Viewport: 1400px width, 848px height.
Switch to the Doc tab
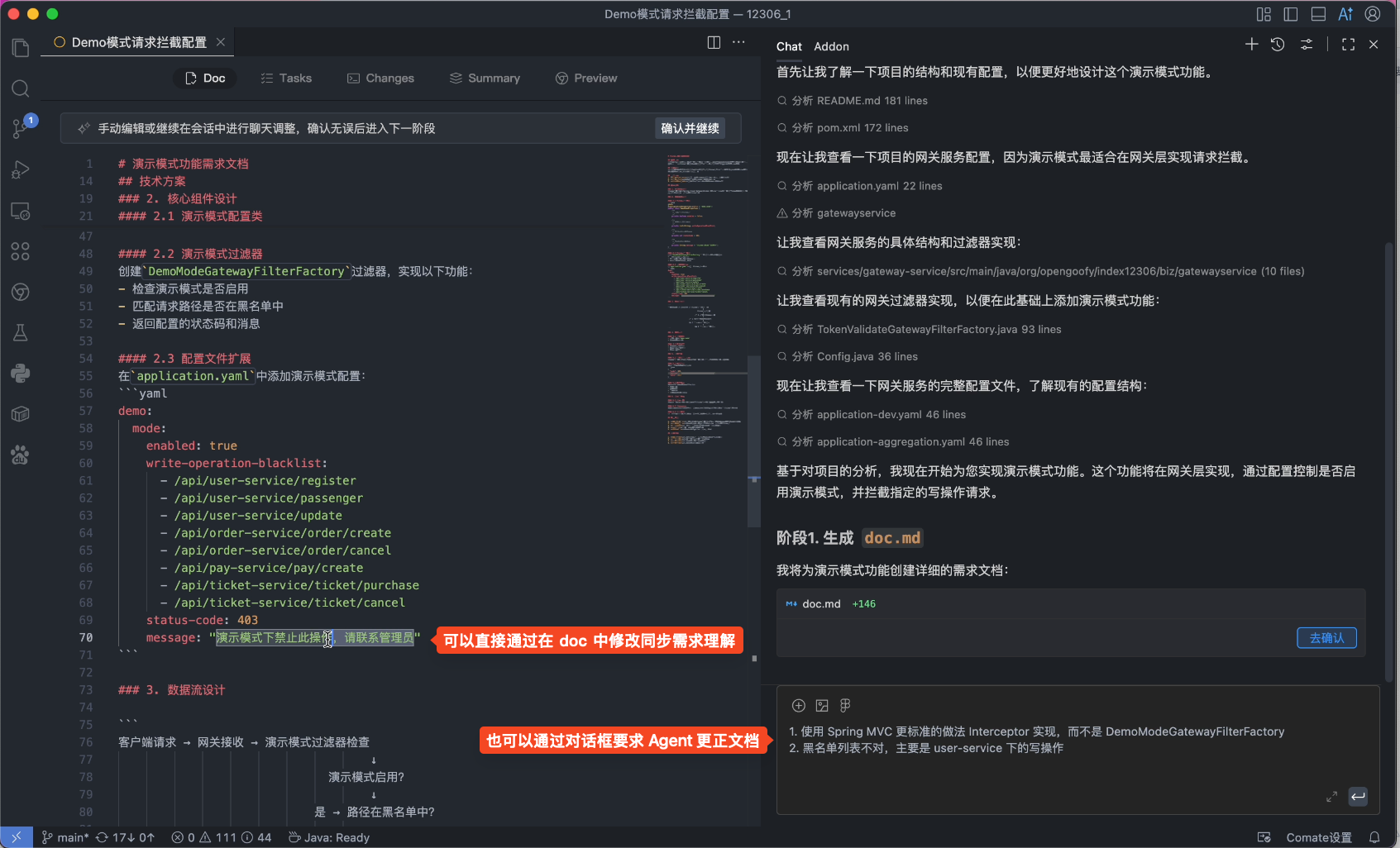pyautogui.click(x=205, y=78)
